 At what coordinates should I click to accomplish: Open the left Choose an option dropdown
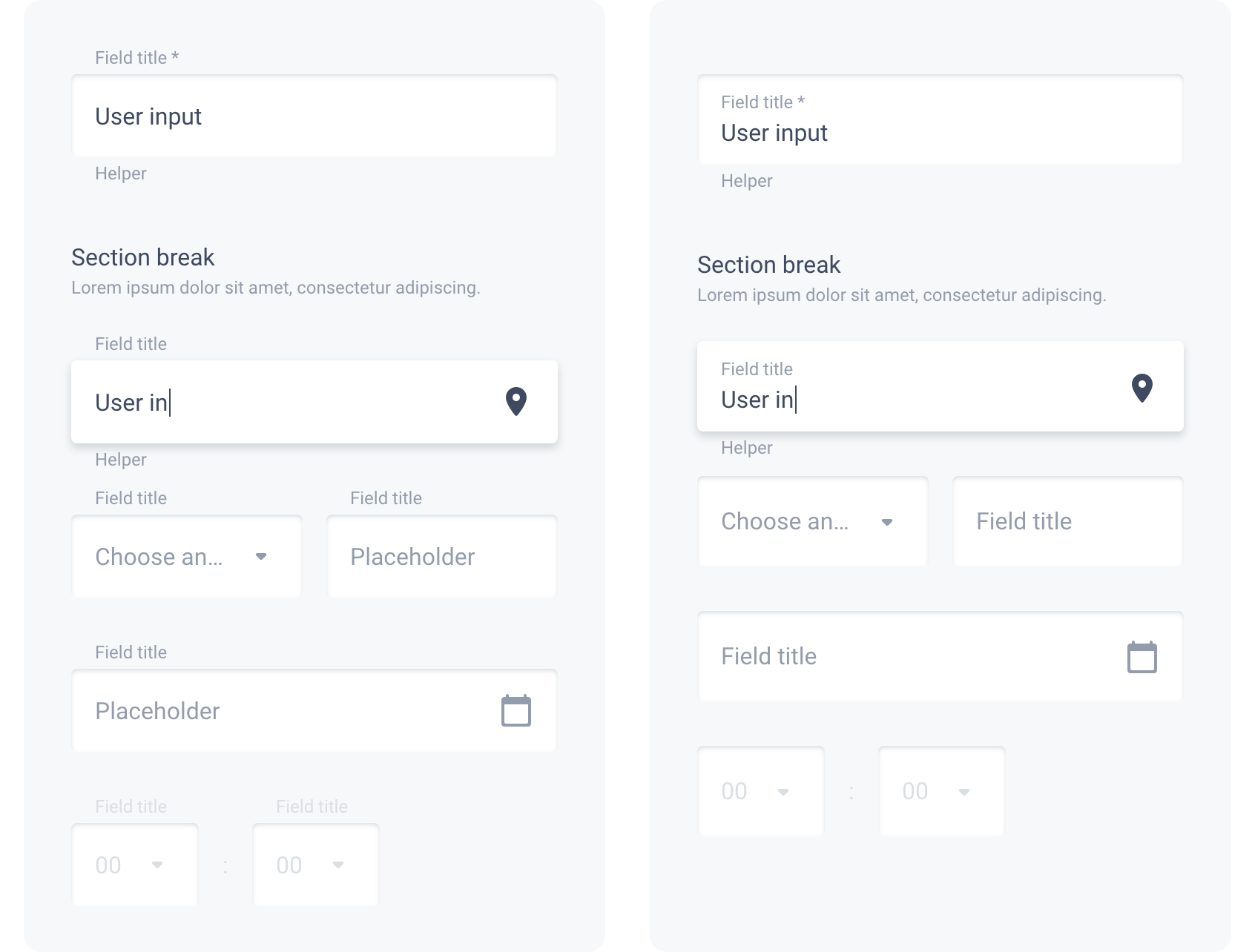pyautogui.click(x=185, y=557)
